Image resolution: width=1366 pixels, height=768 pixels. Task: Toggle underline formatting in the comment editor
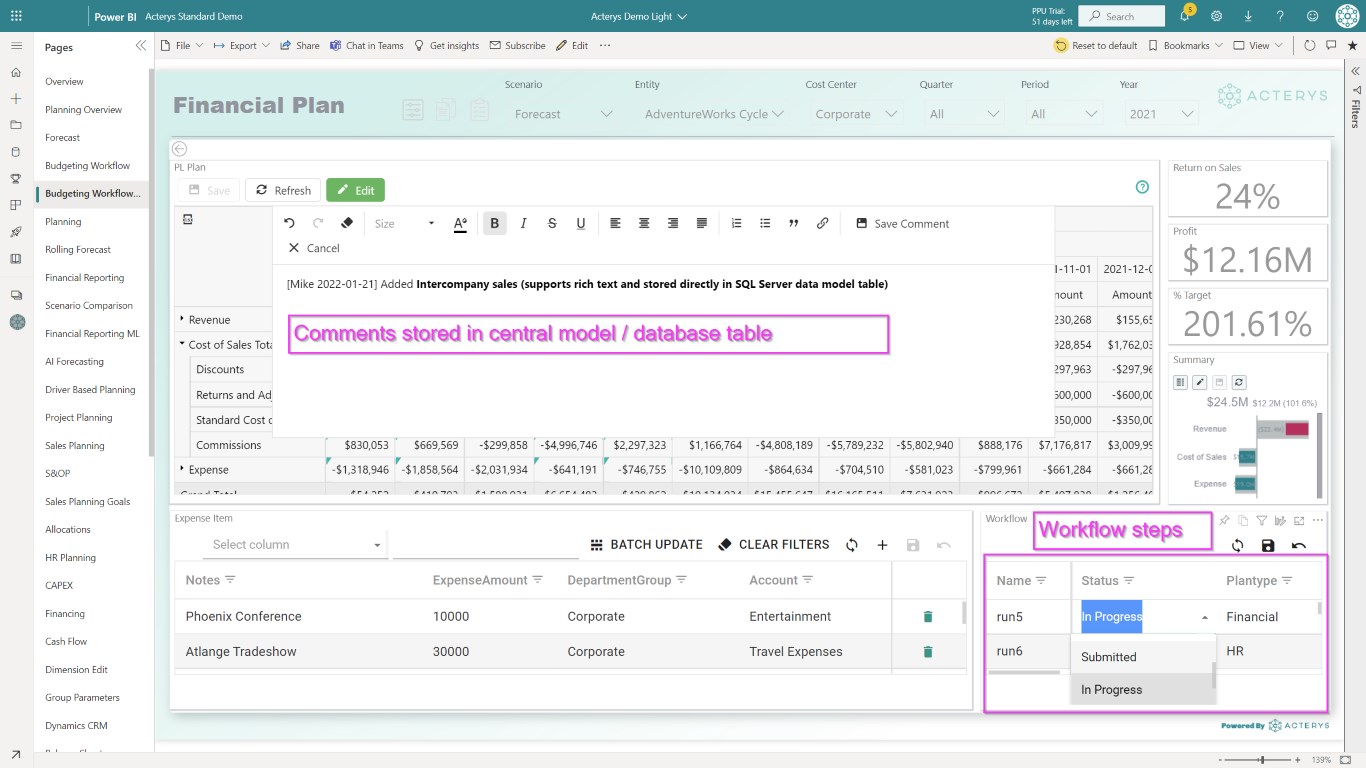point(581,224)
